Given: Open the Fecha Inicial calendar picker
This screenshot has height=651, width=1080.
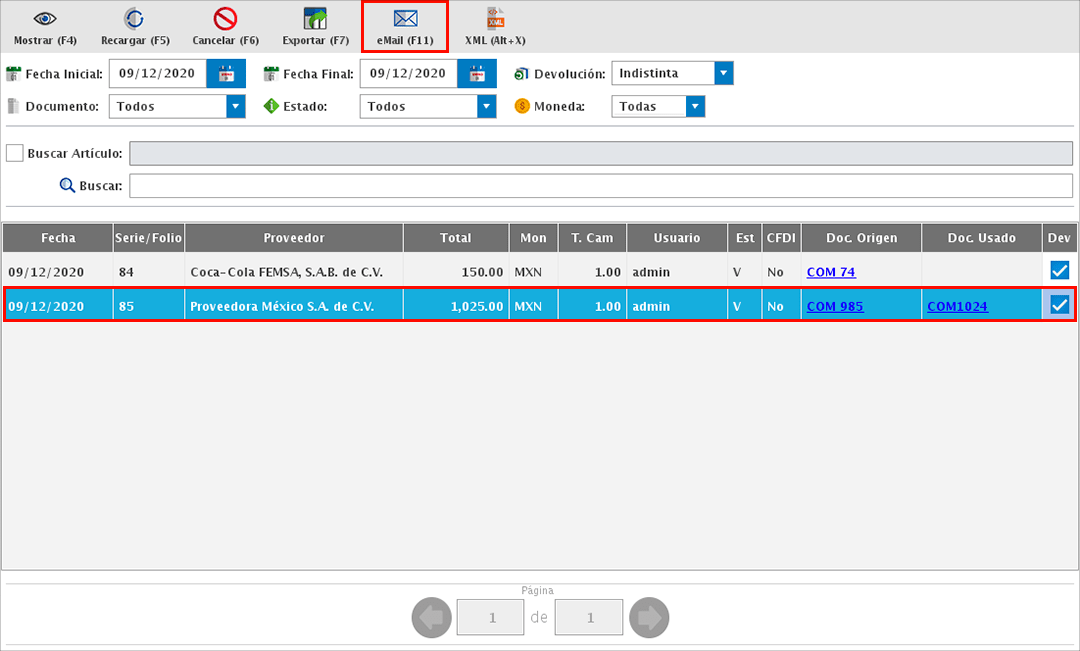Looking at the screenshot, I should pos(226,74).
